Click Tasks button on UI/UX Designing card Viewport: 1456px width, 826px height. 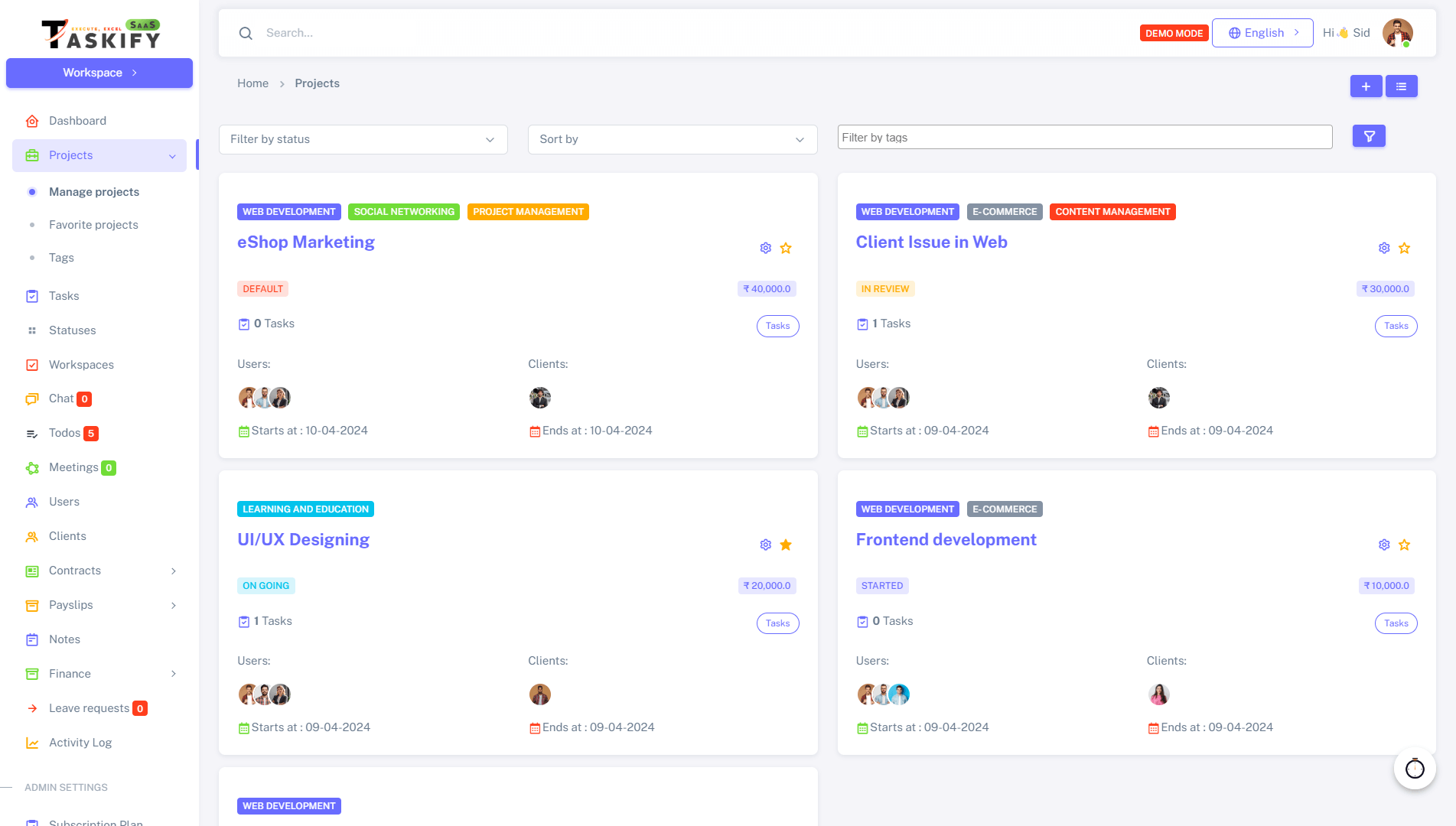777,623
